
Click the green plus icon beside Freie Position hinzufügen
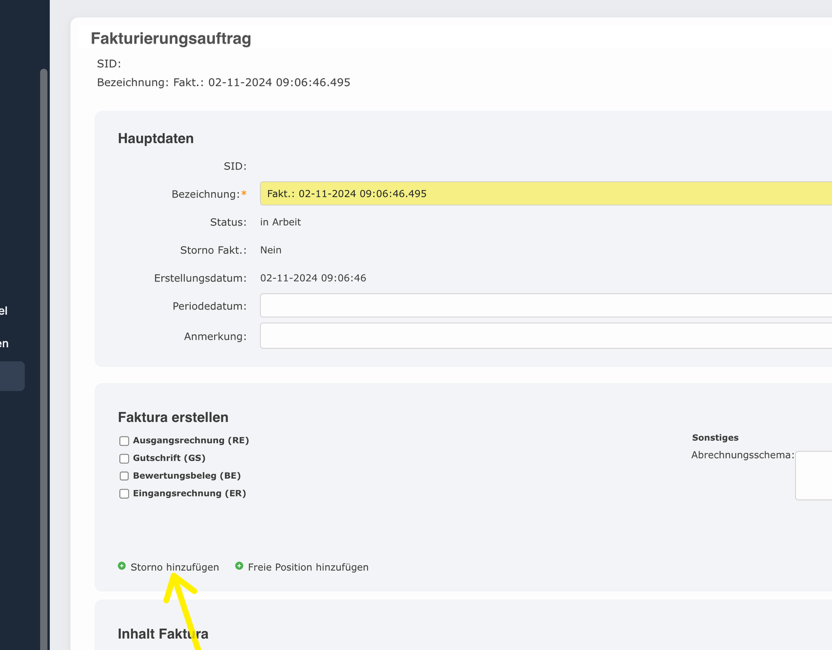(x=238, y=567)
